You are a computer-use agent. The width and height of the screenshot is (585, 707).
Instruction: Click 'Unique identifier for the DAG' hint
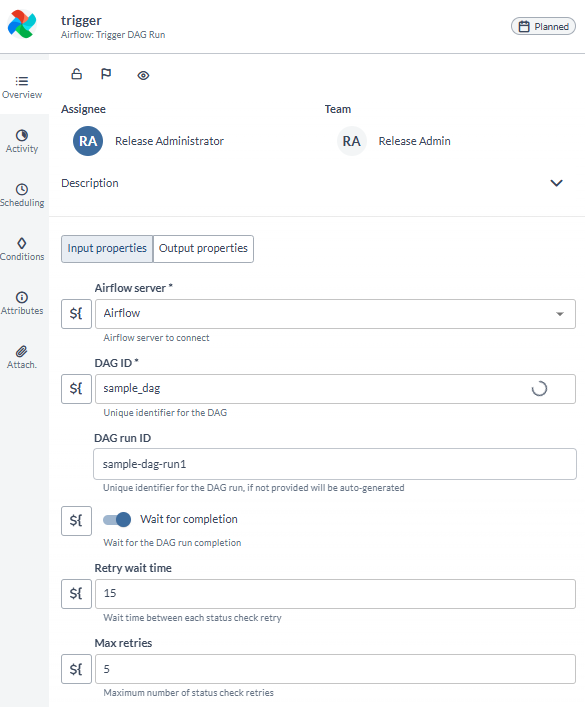point(165,413)
